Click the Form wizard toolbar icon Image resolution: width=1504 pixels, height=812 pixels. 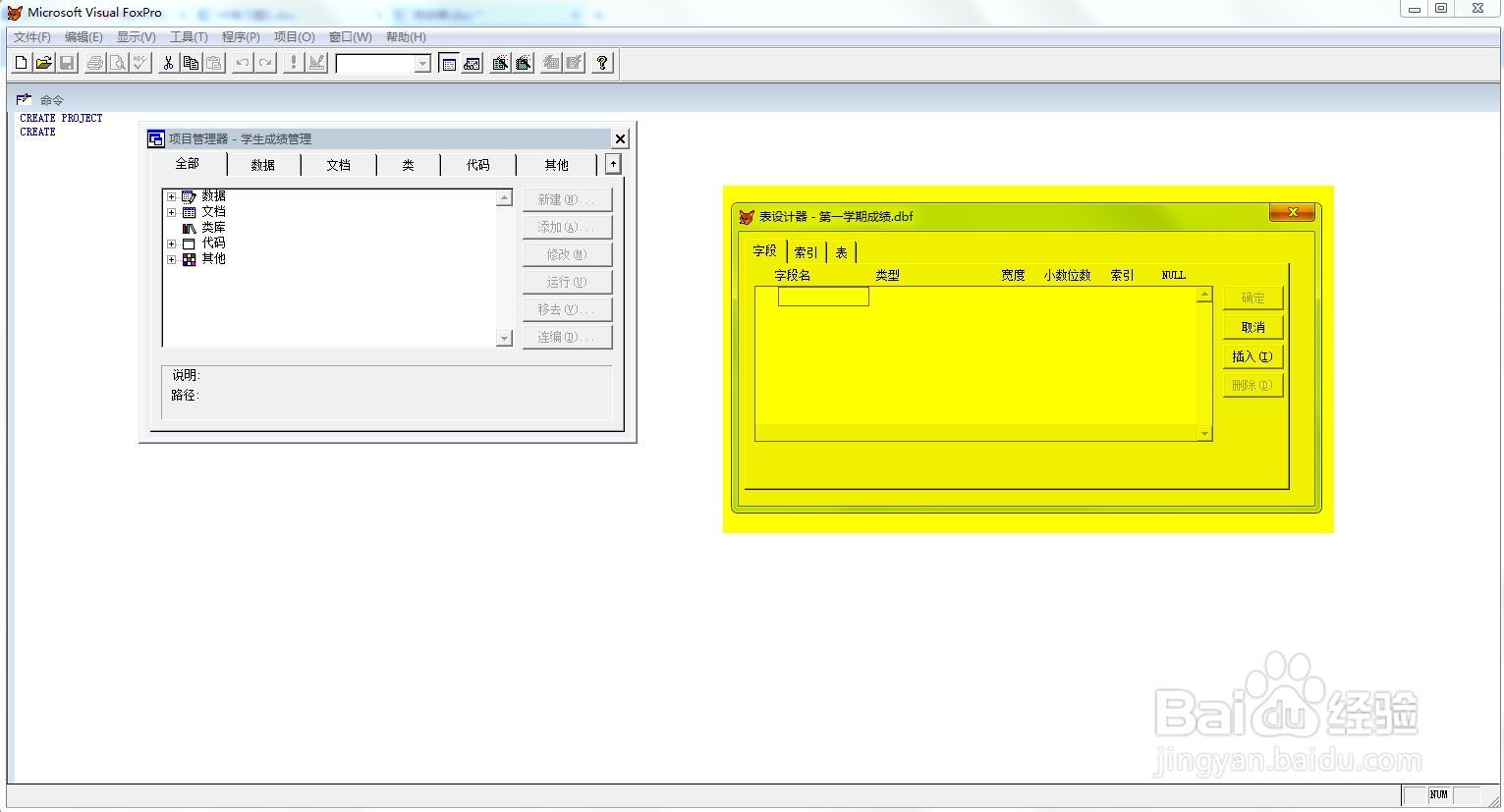501,63
